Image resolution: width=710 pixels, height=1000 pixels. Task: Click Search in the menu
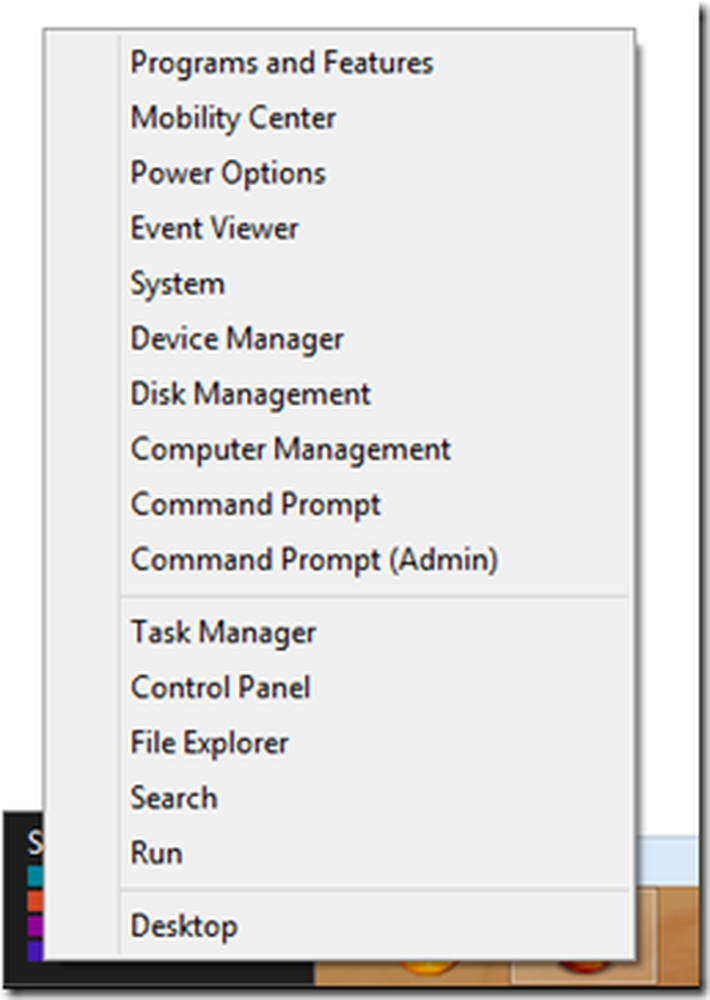coord(173,797)
